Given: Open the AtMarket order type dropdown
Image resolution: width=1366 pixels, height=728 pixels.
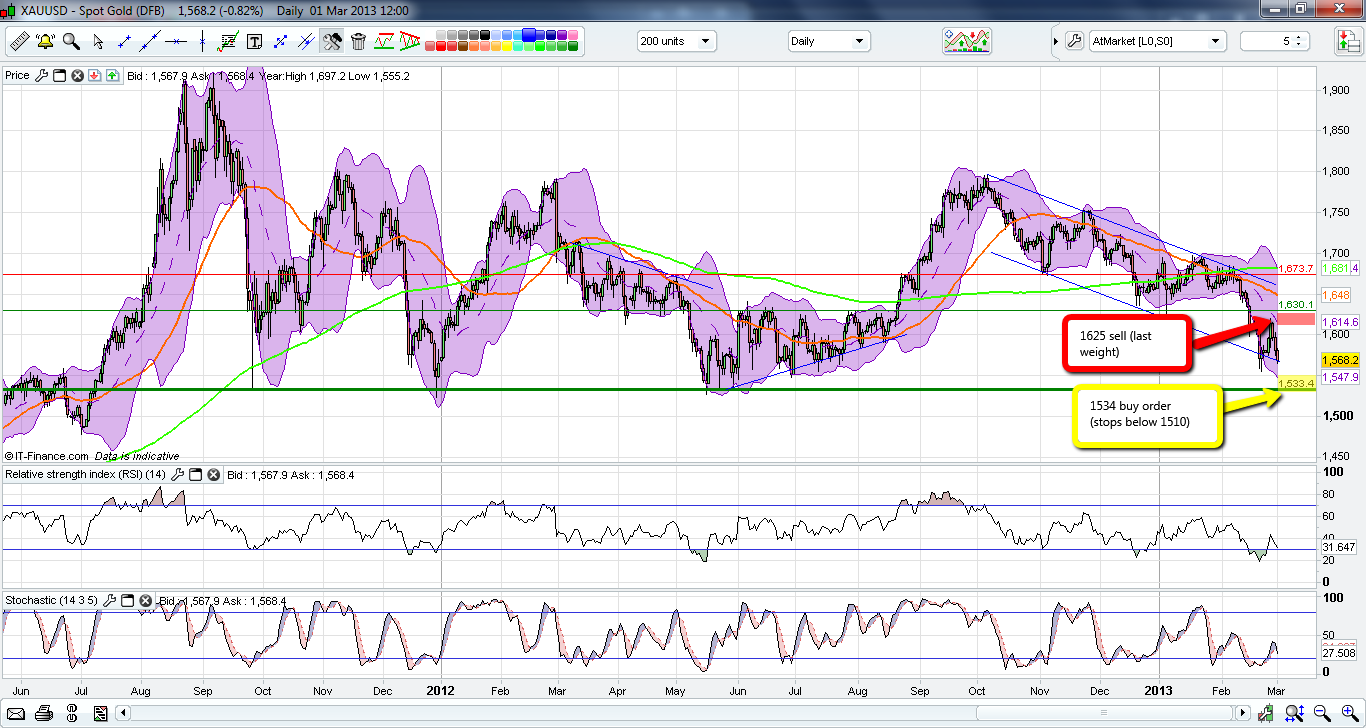Looking at the screenshot, I should tap(1216, 41).
